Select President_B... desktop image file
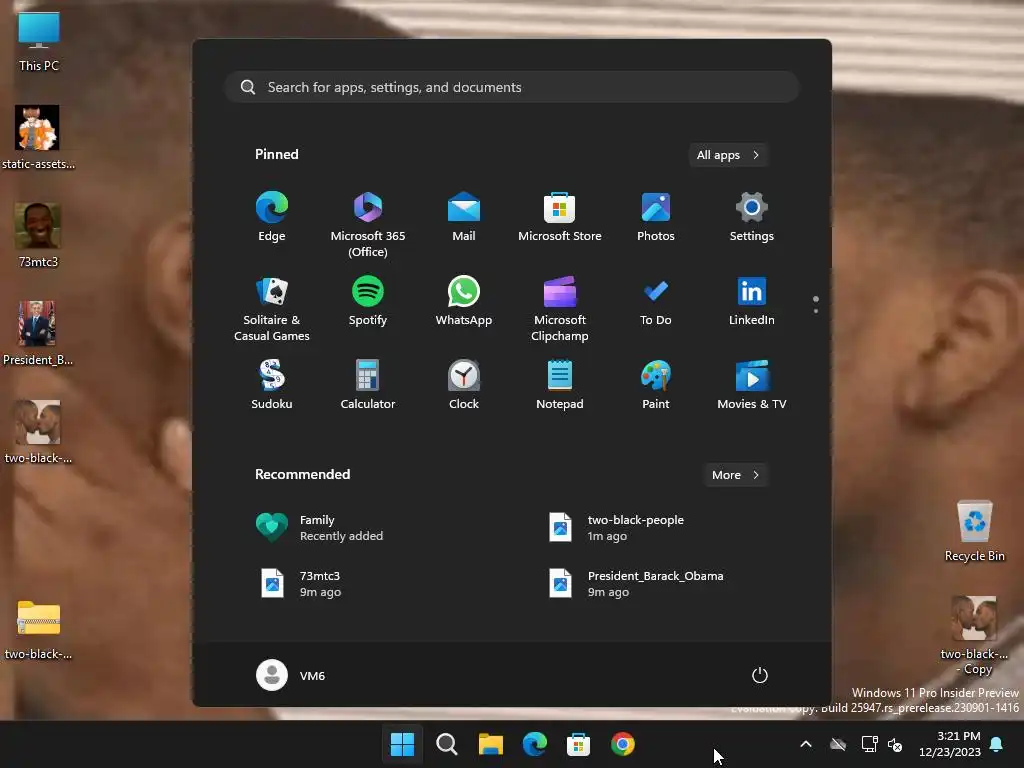 38,333
